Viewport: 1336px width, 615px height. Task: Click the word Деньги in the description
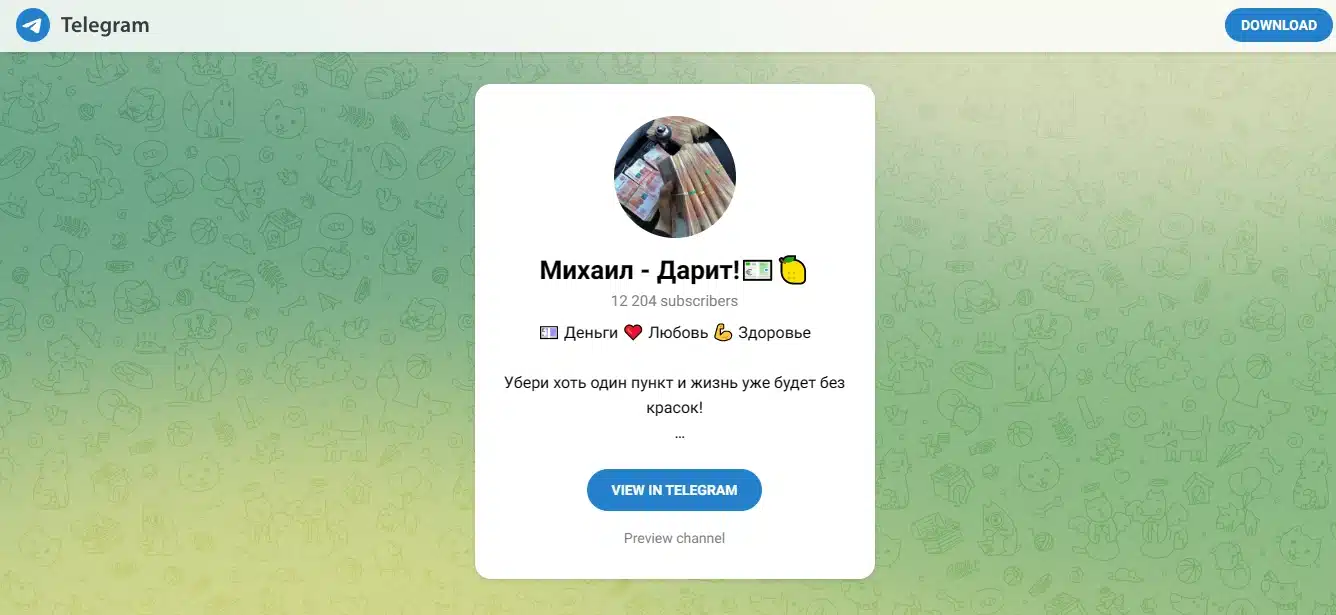click(x=591, y=333)
